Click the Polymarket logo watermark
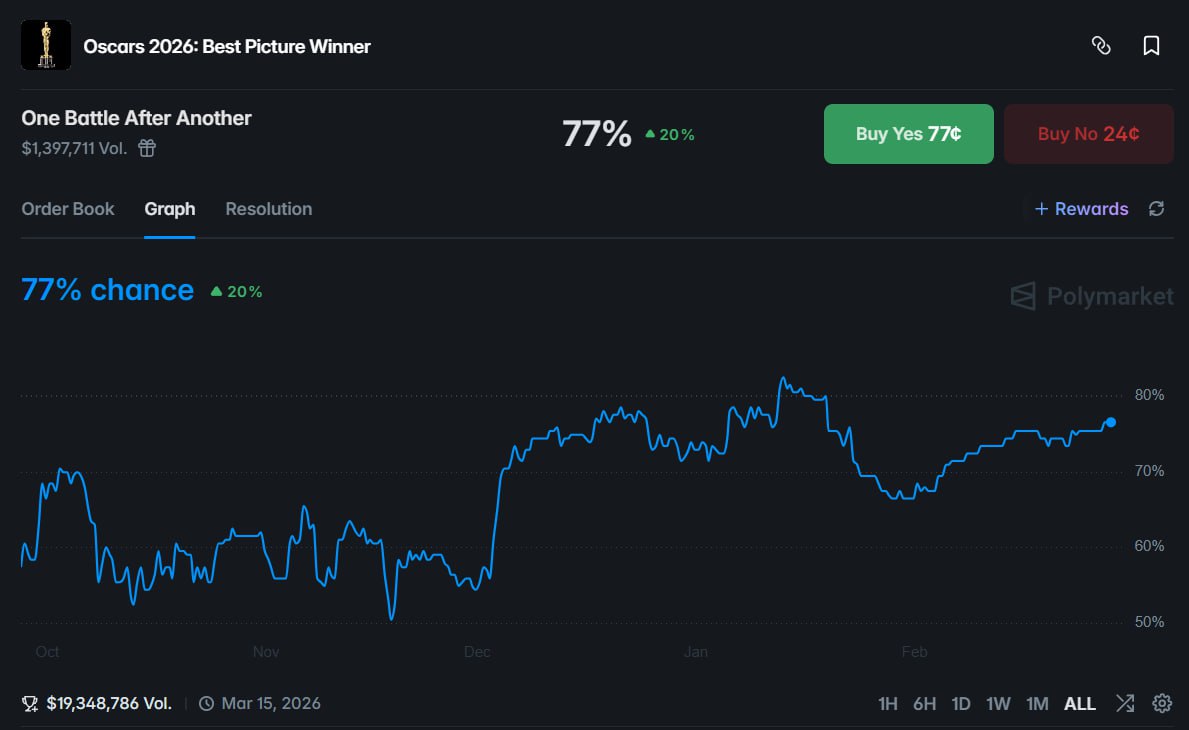1189x730 pixels. tap(1092, 296)
